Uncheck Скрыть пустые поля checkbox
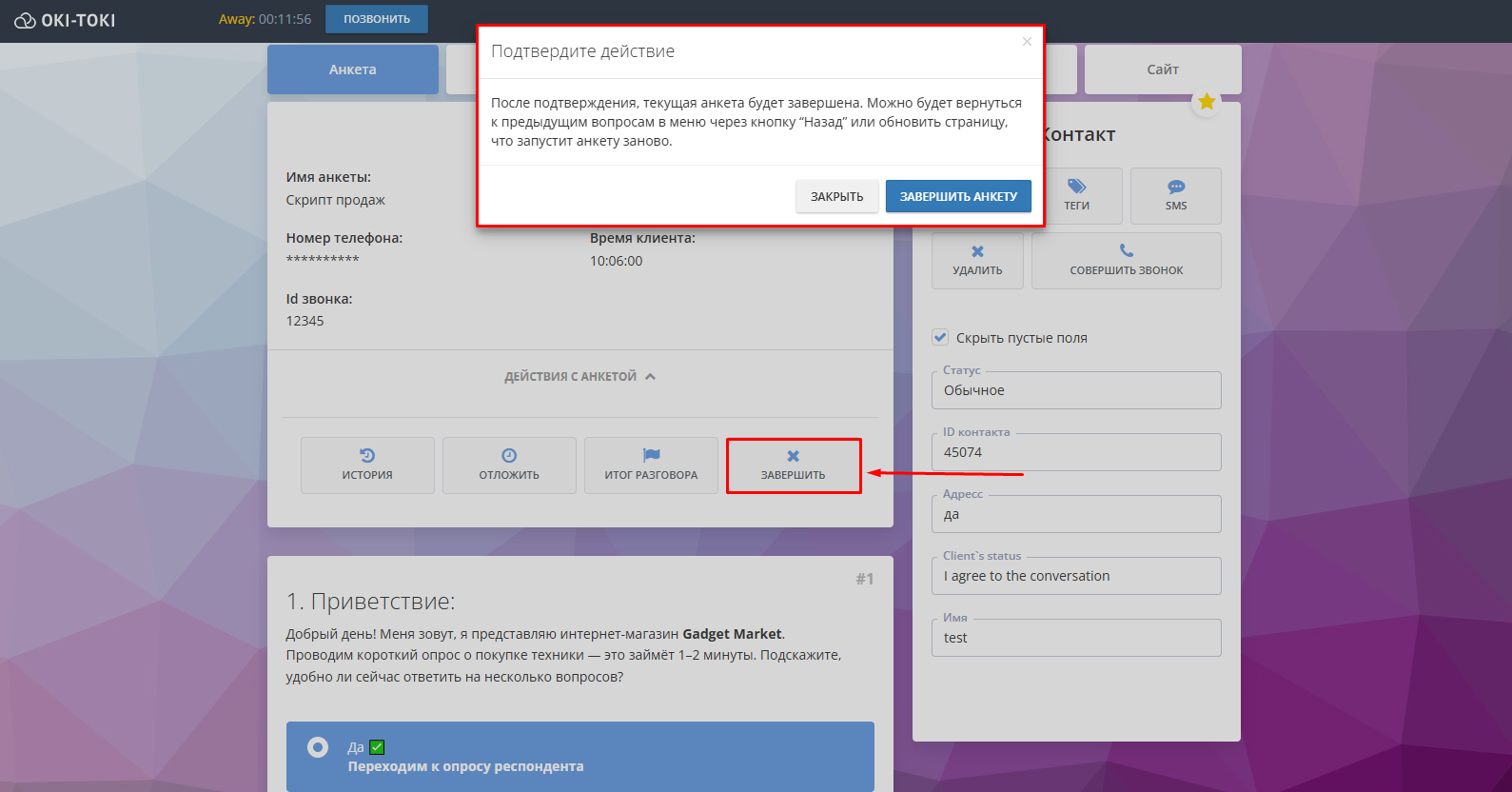The height and width of the screenshot is (792, 1512). (x=940, y=337)
